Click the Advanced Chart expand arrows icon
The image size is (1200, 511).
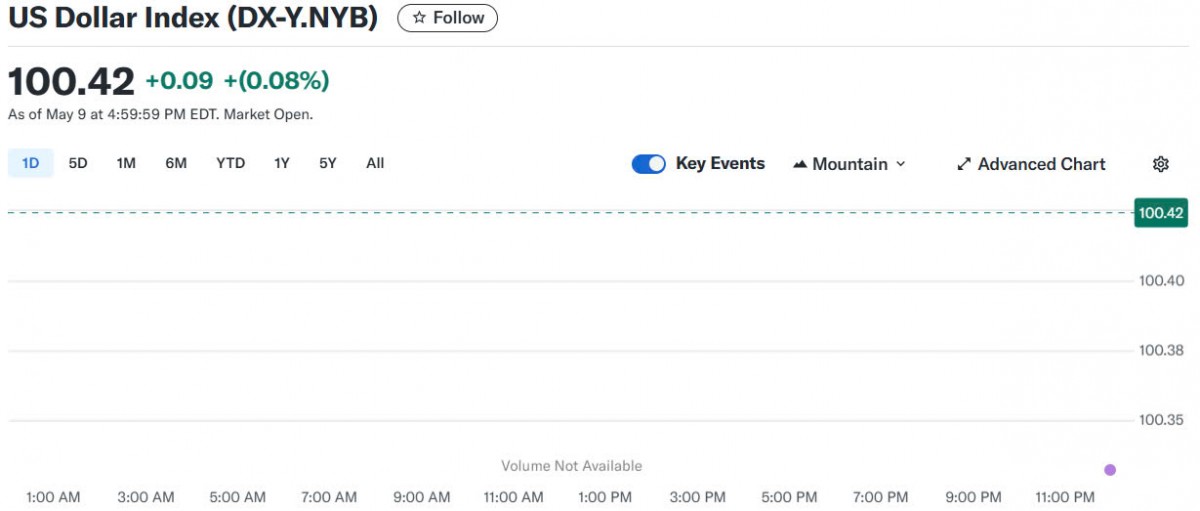coord(964,164)
